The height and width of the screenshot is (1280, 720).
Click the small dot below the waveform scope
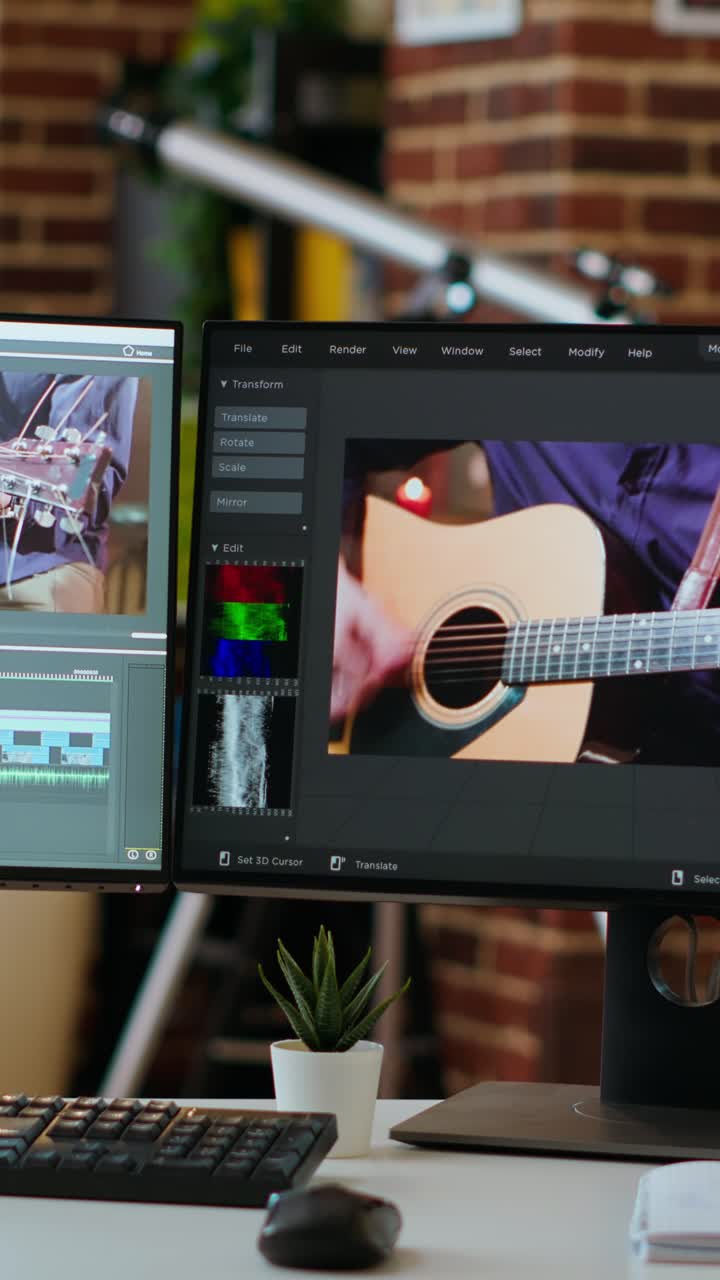287,838
